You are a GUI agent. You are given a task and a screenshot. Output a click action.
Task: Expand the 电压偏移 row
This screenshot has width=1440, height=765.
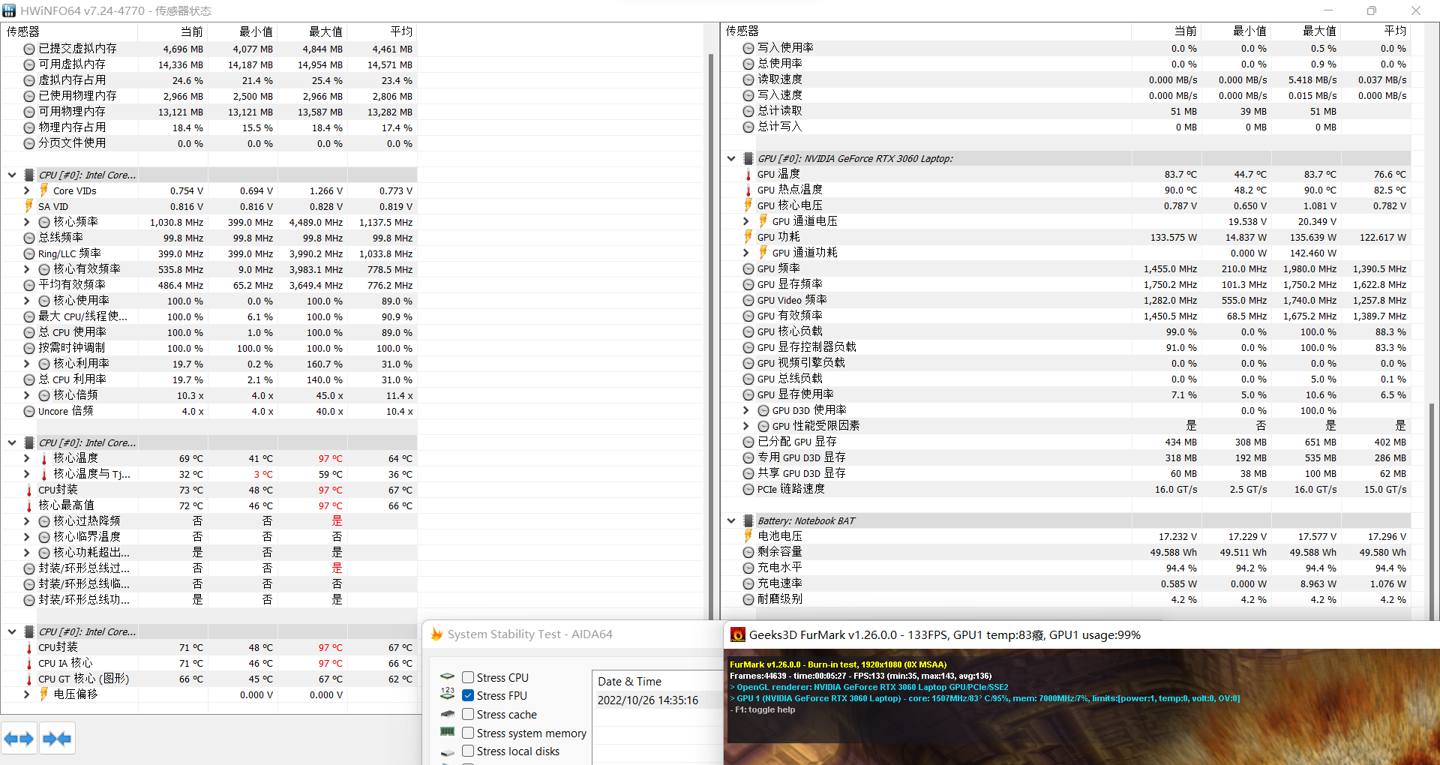click(x=27, y=694)
